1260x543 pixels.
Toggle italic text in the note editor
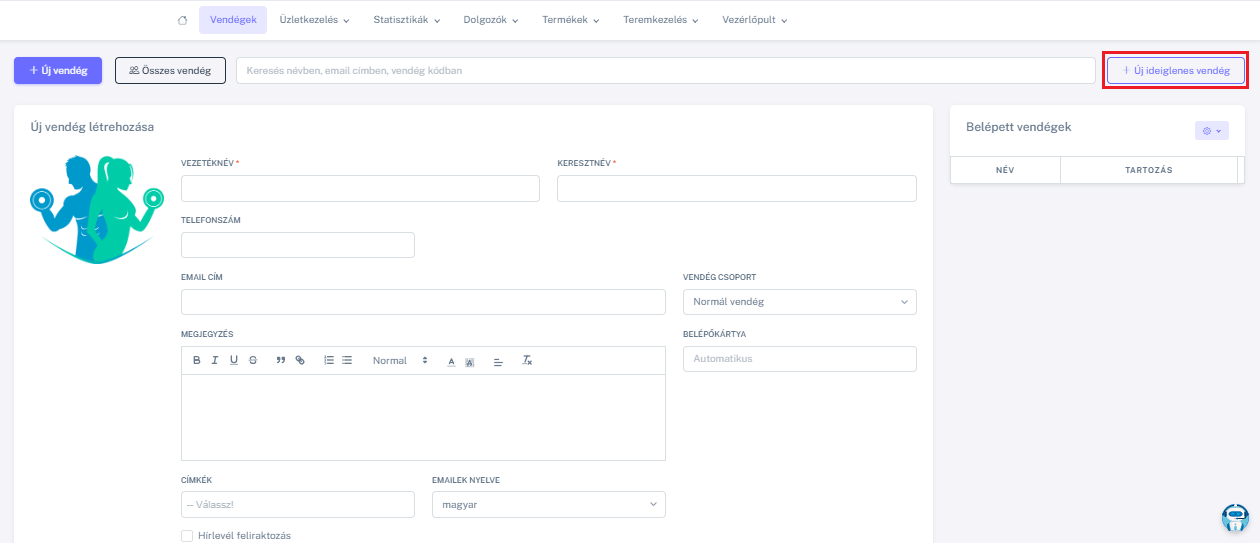pos(215,360)
